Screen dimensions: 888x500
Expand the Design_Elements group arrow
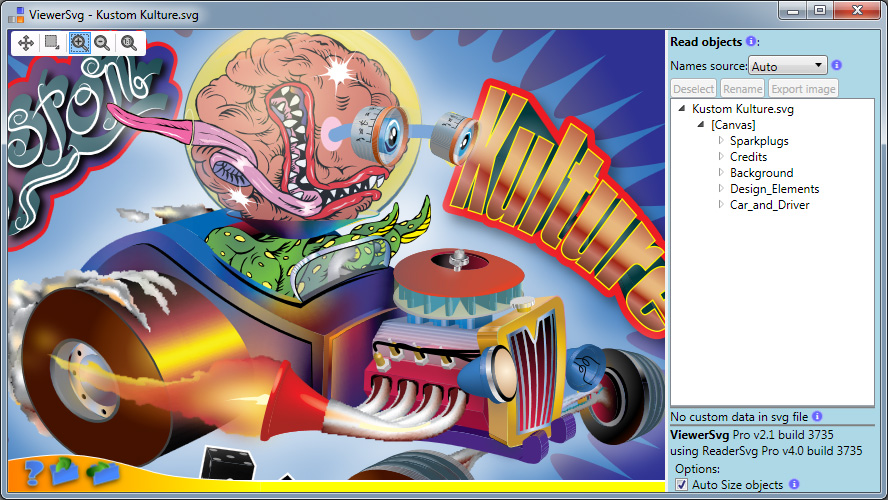[720, 189]
